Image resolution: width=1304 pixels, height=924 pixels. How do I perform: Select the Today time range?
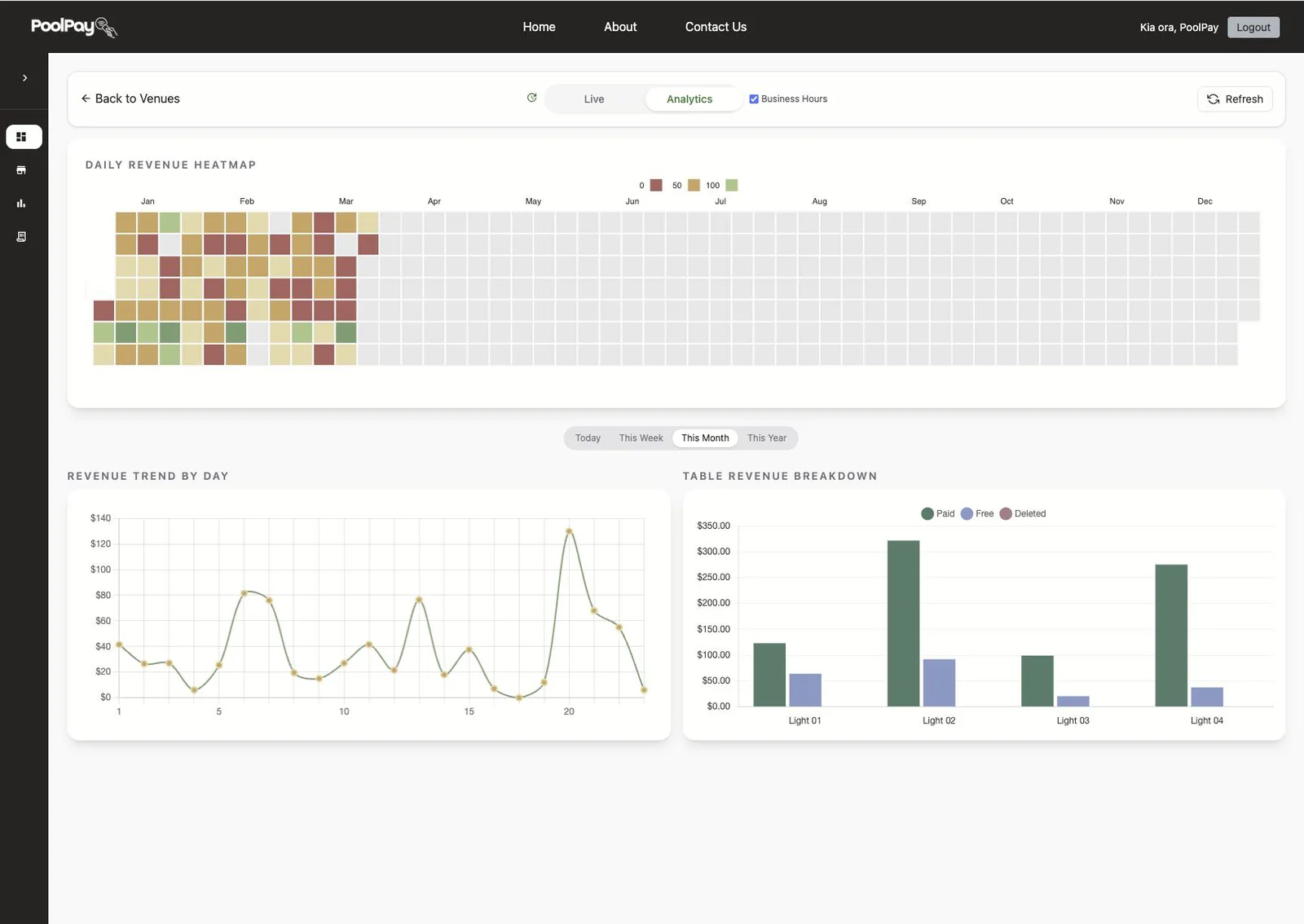[588, 438]
